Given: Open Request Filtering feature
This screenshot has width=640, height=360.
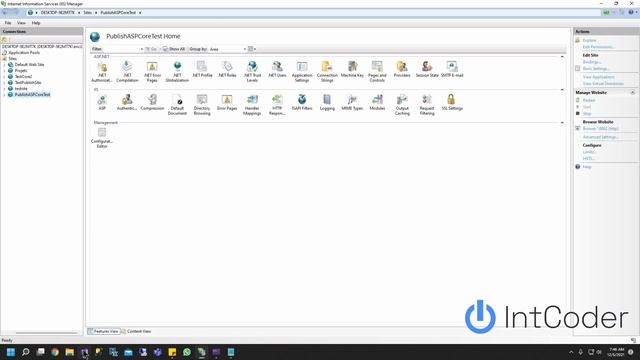Looking at the screenshot, I should tap(427, 104).
